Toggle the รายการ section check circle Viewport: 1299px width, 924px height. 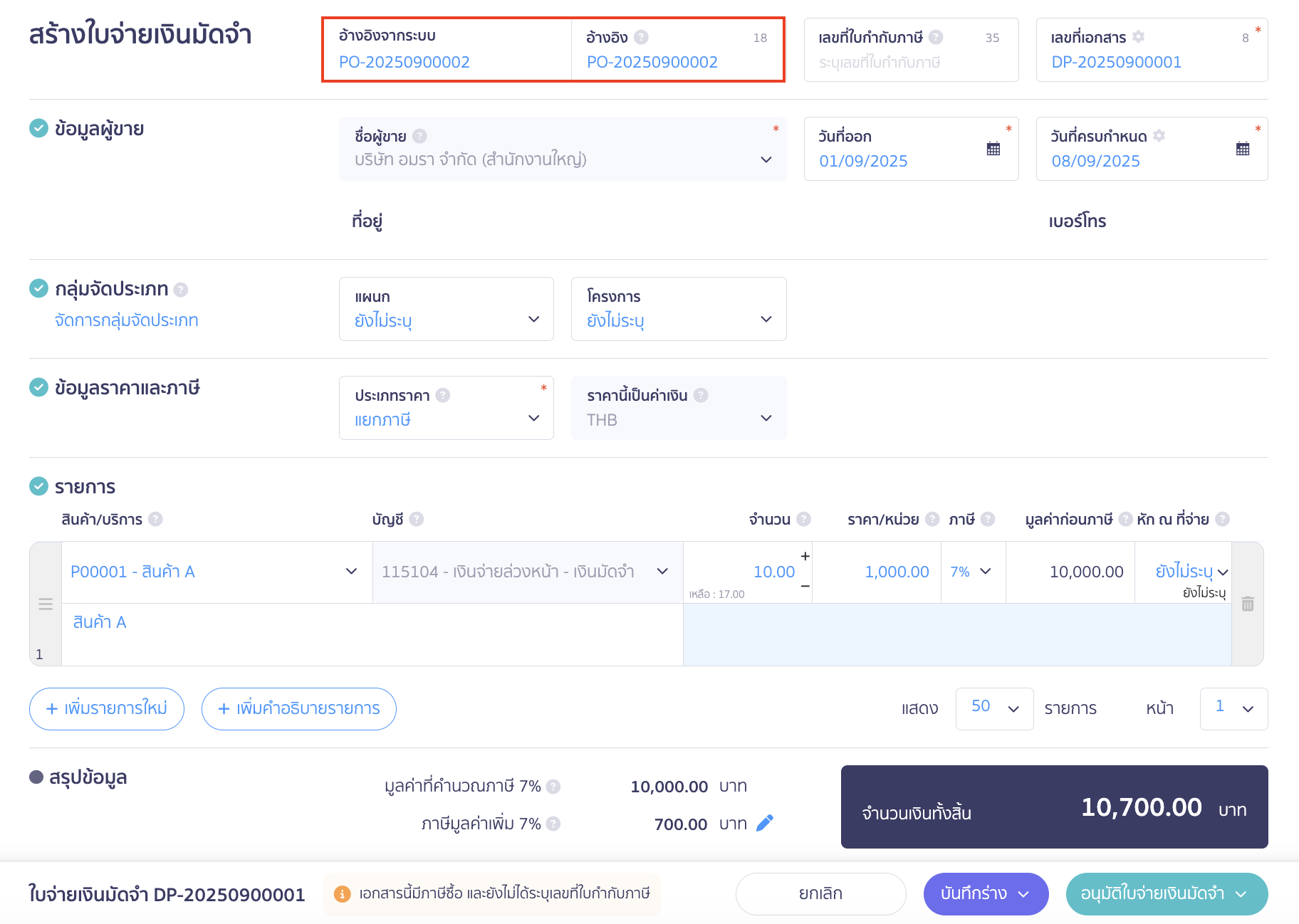[x=38, y=486]
